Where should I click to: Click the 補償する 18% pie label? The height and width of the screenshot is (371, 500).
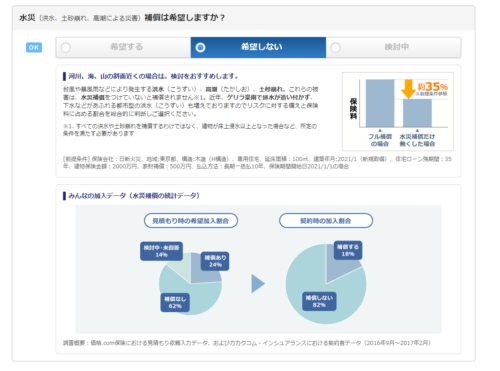point(348,250)
